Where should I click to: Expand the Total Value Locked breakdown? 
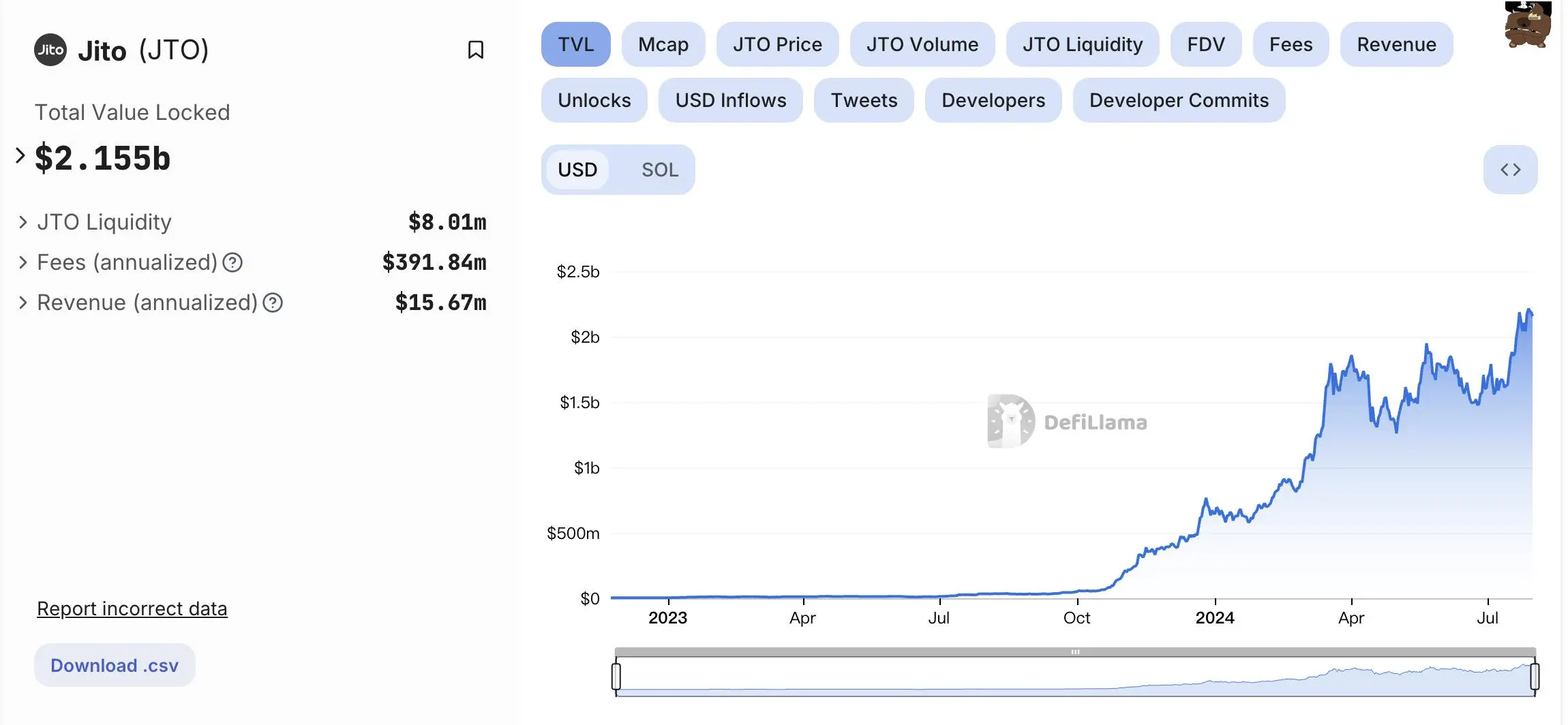coord(20,156)
